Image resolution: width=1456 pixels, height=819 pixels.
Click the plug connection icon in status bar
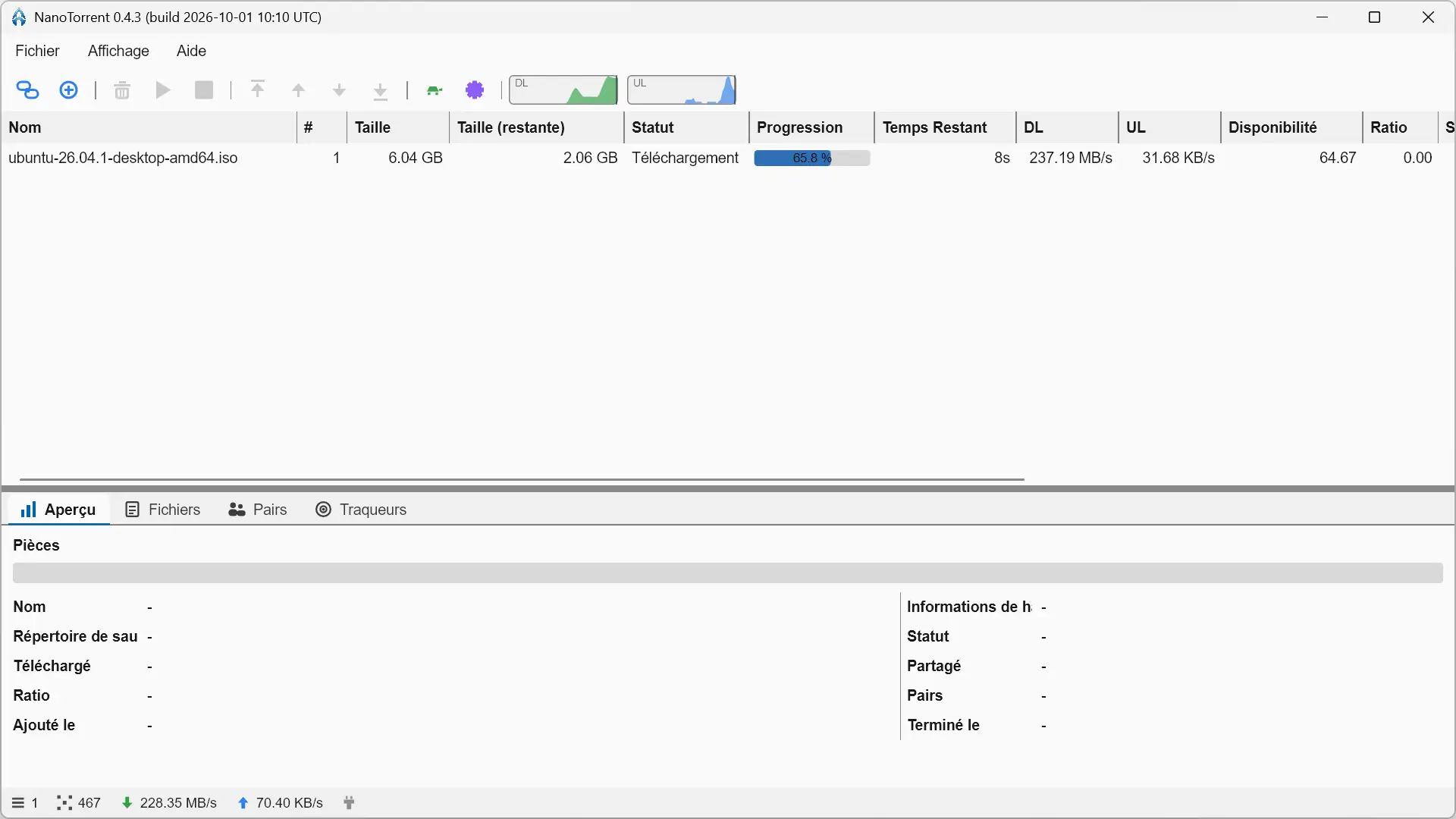[x=349, y=803]
